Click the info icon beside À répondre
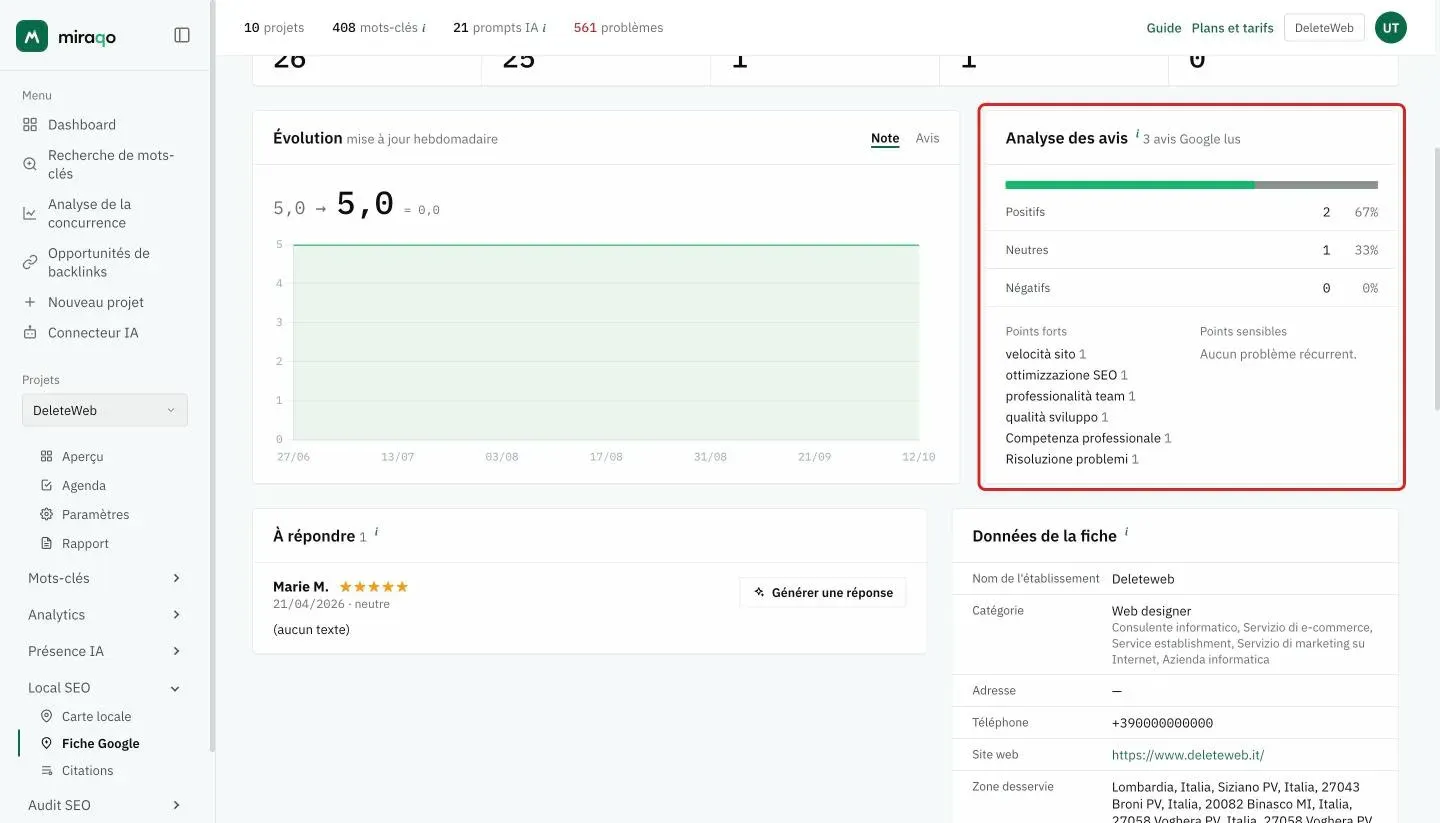Viewport: 1440px width, 823px height. (375, 532)
